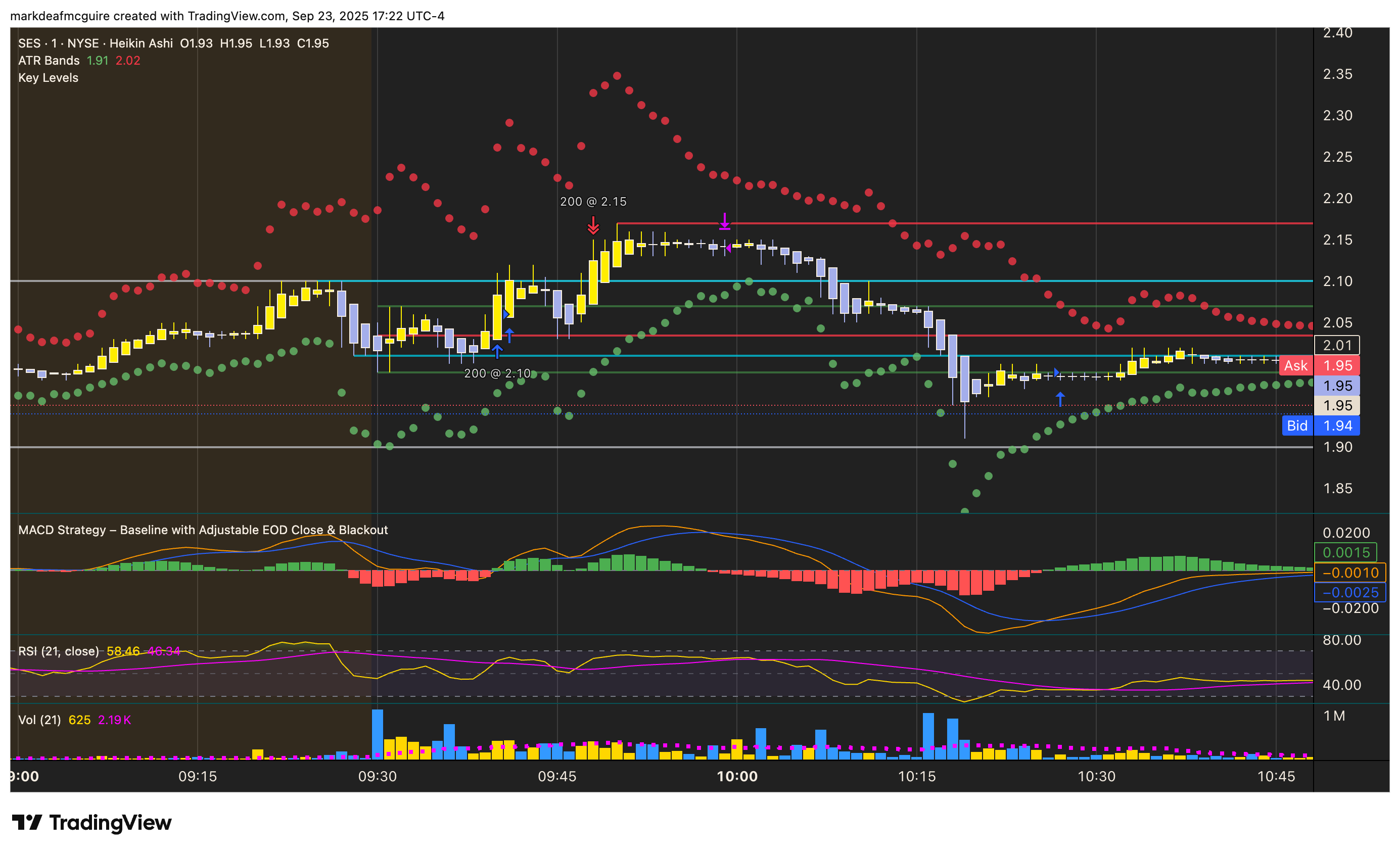The width and height of the screenshot is (1400, 853).
Task: Click the red double down arrow sell marker
Action: pos(593,225)
